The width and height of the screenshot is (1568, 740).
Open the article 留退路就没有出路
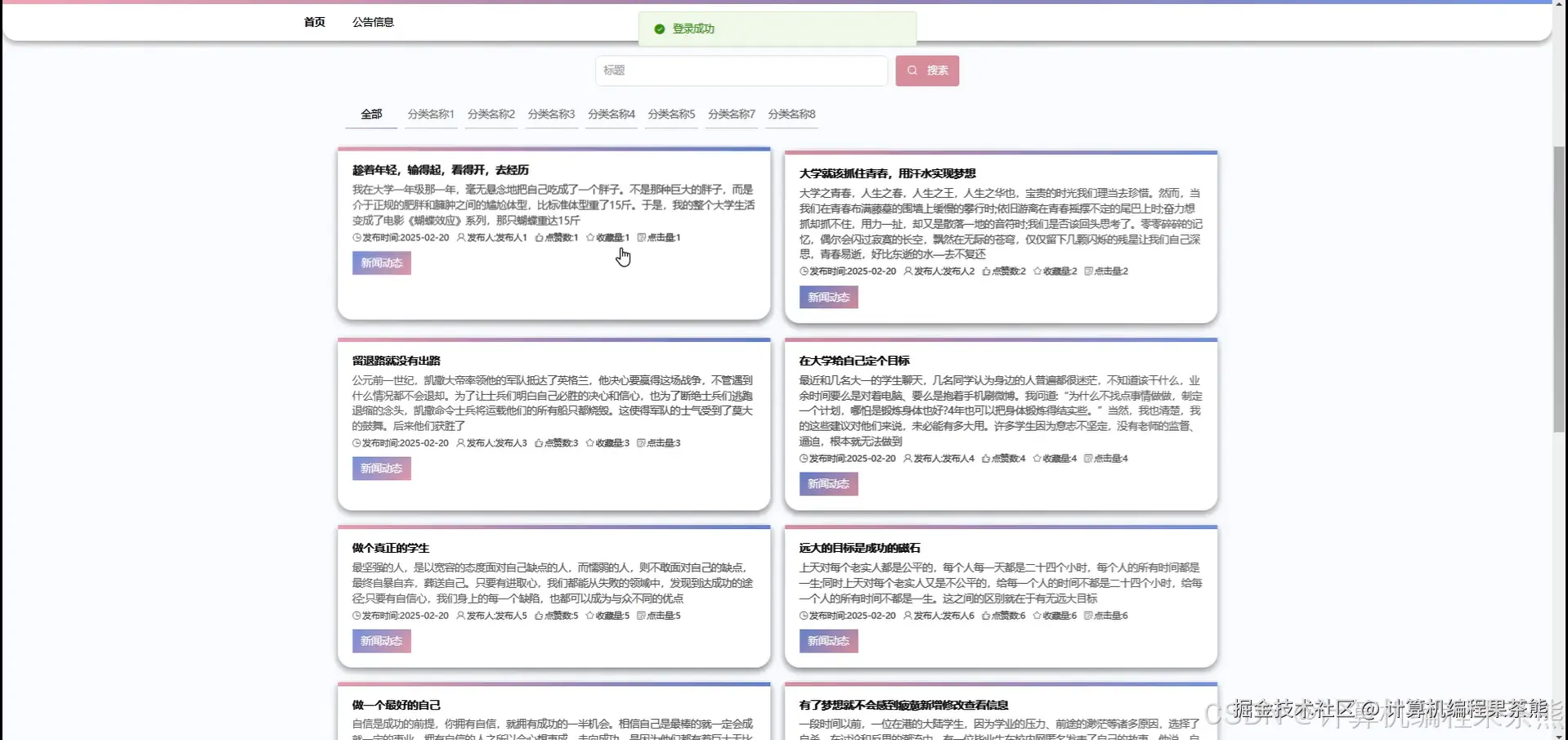point(396,360)
